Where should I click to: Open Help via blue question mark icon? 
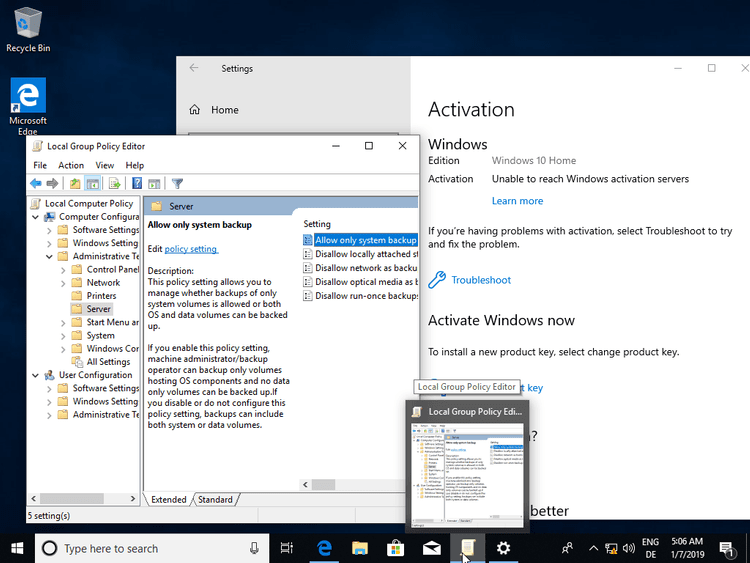tap(137, 183)
